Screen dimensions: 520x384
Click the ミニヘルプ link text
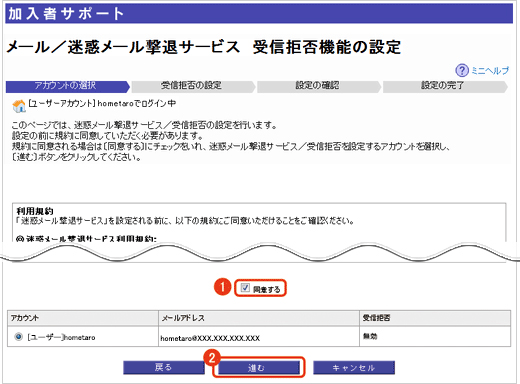coord(490,71)
